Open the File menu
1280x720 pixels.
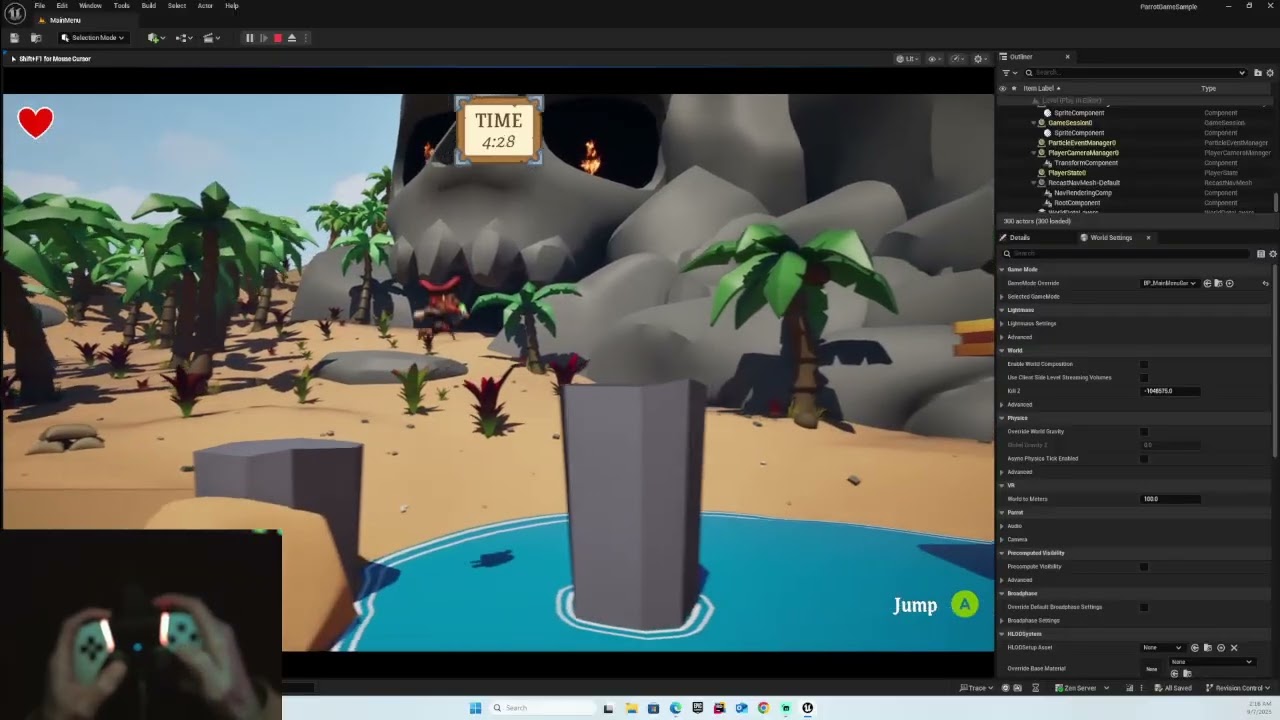click(40, 6)
